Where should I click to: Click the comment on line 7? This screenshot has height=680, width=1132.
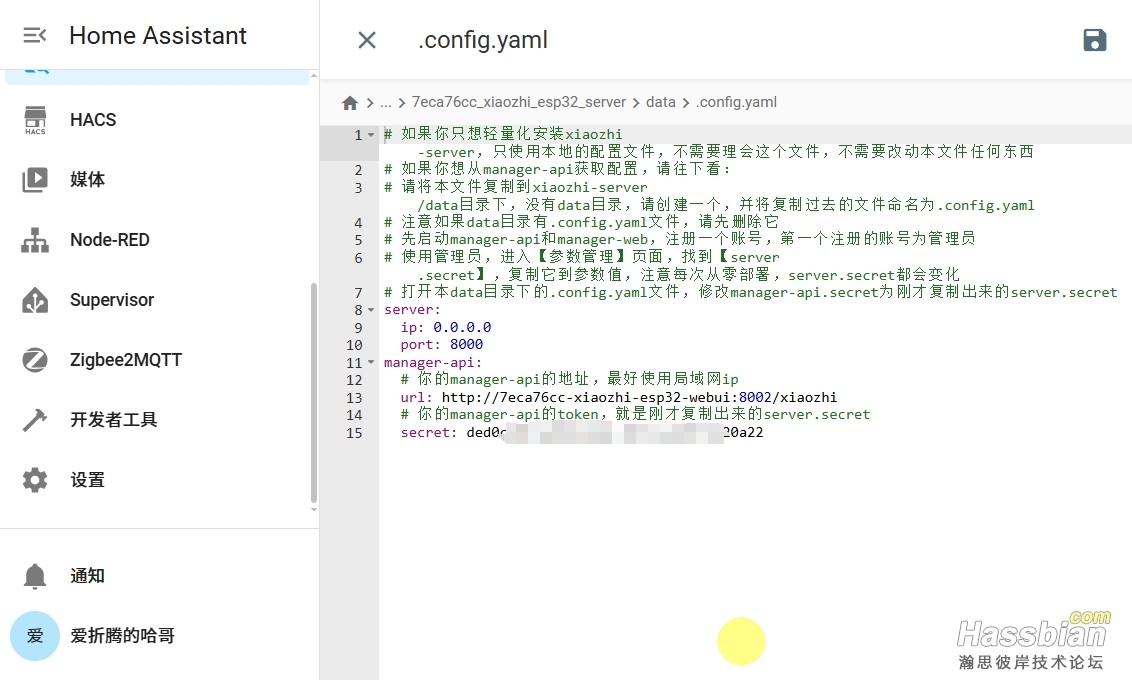pos(751,292)
